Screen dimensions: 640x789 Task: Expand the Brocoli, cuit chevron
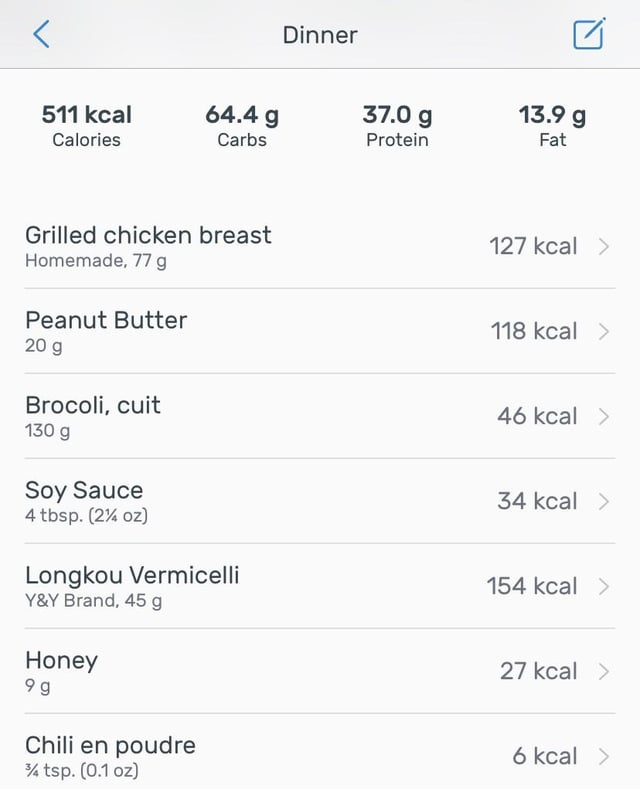coord(604,417)
